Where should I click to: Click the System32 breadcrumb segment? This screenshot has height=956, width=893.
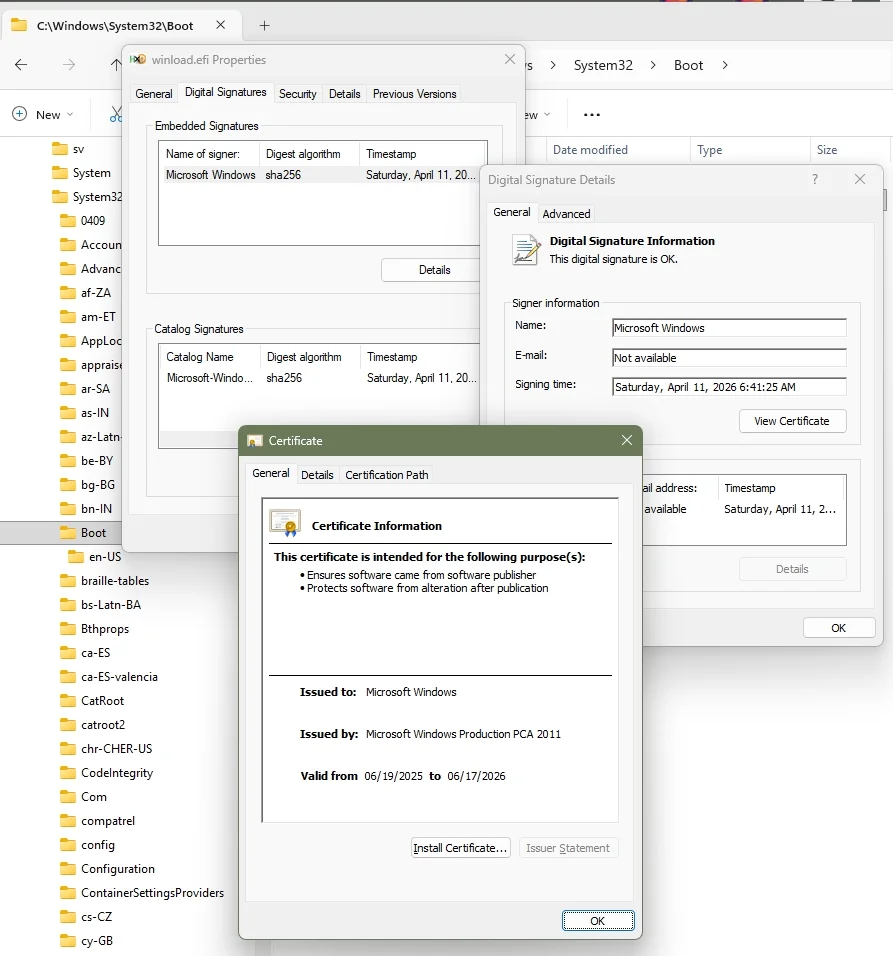603,65
